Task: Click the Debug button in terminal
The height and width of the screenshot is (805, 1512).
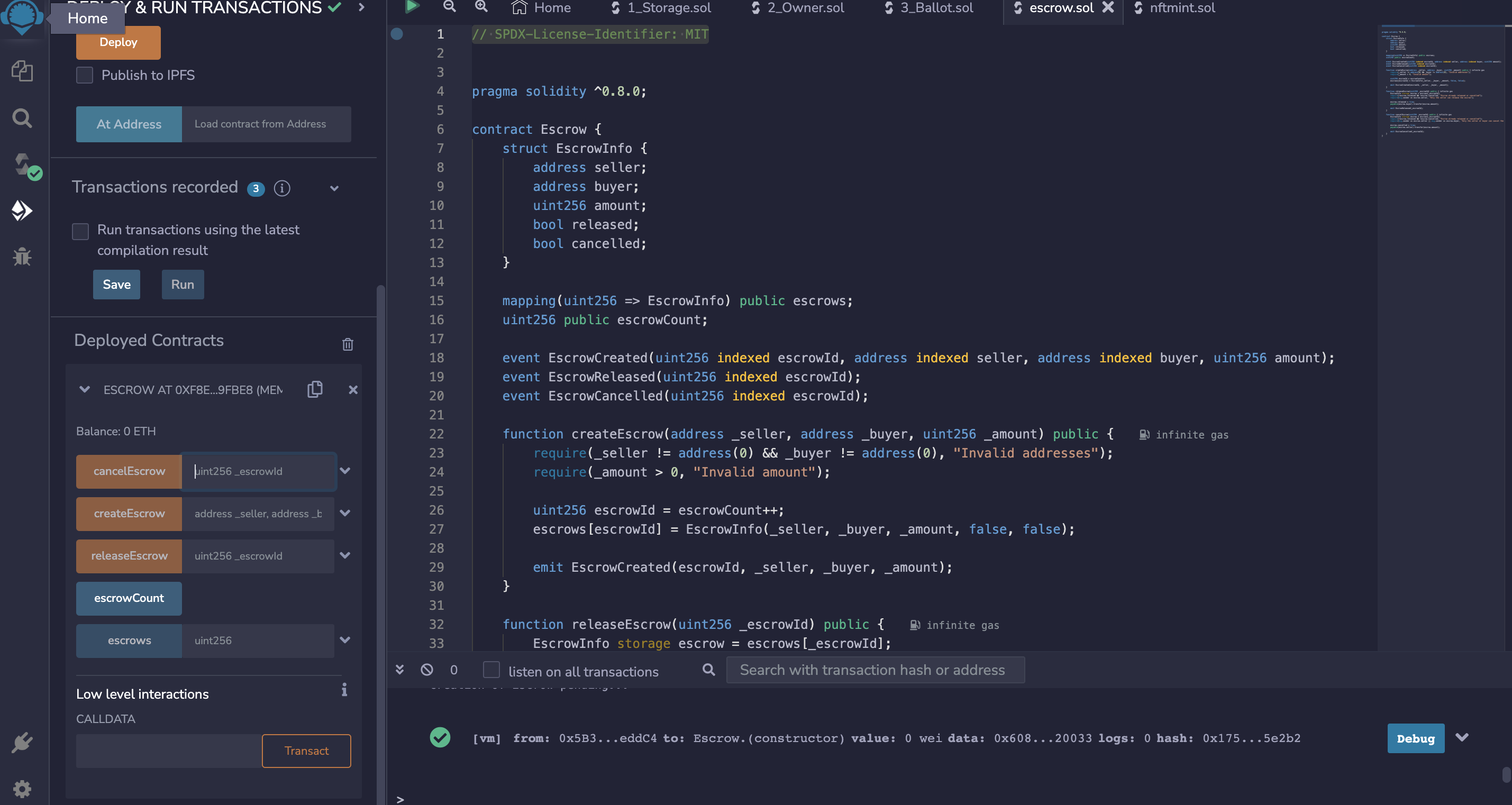Action: (1415, 739)
